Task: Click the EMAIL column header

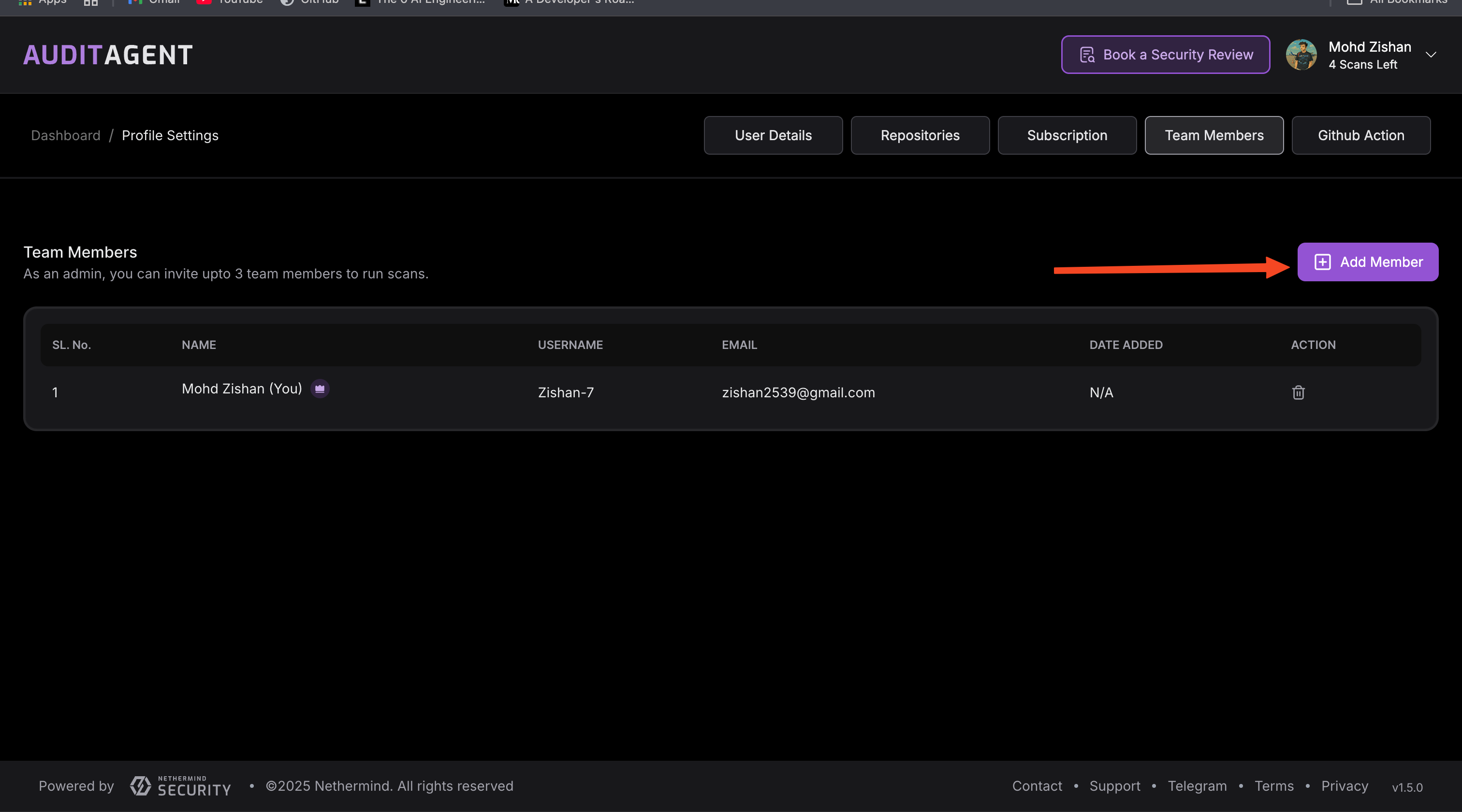Action: 740,345
